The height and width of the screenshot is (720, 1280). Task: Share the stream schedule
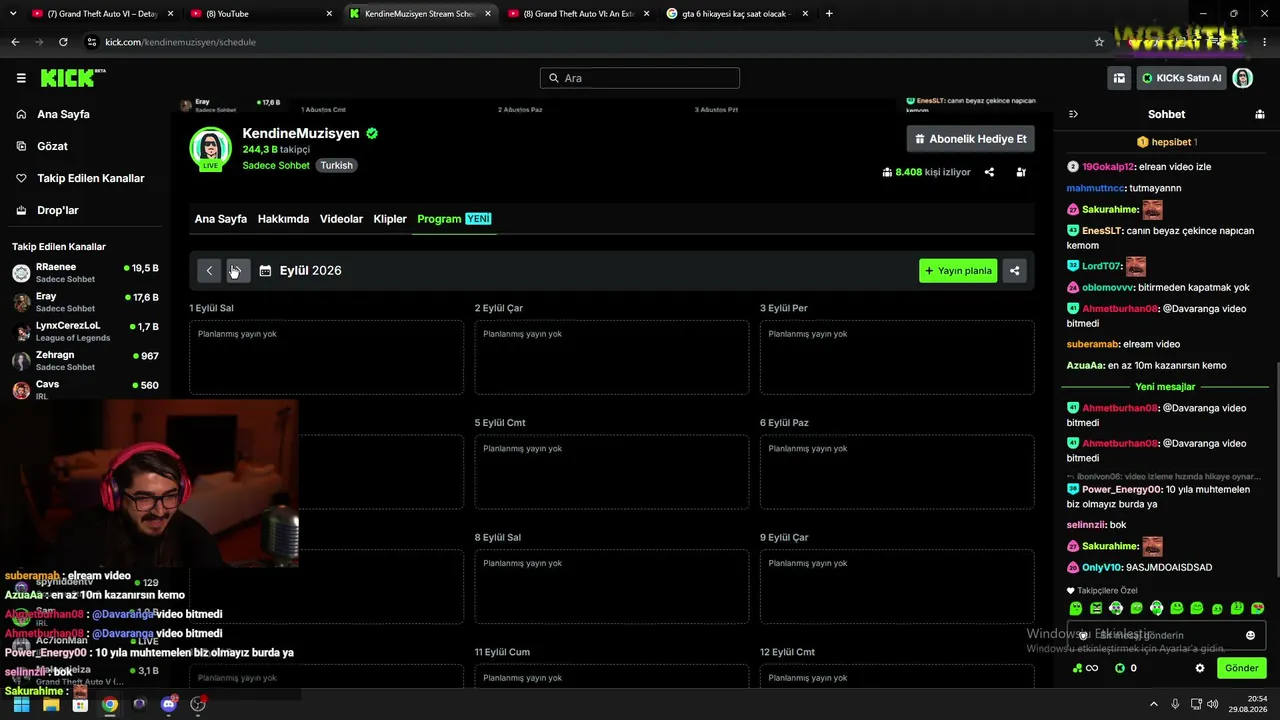tap(1014, 270)
